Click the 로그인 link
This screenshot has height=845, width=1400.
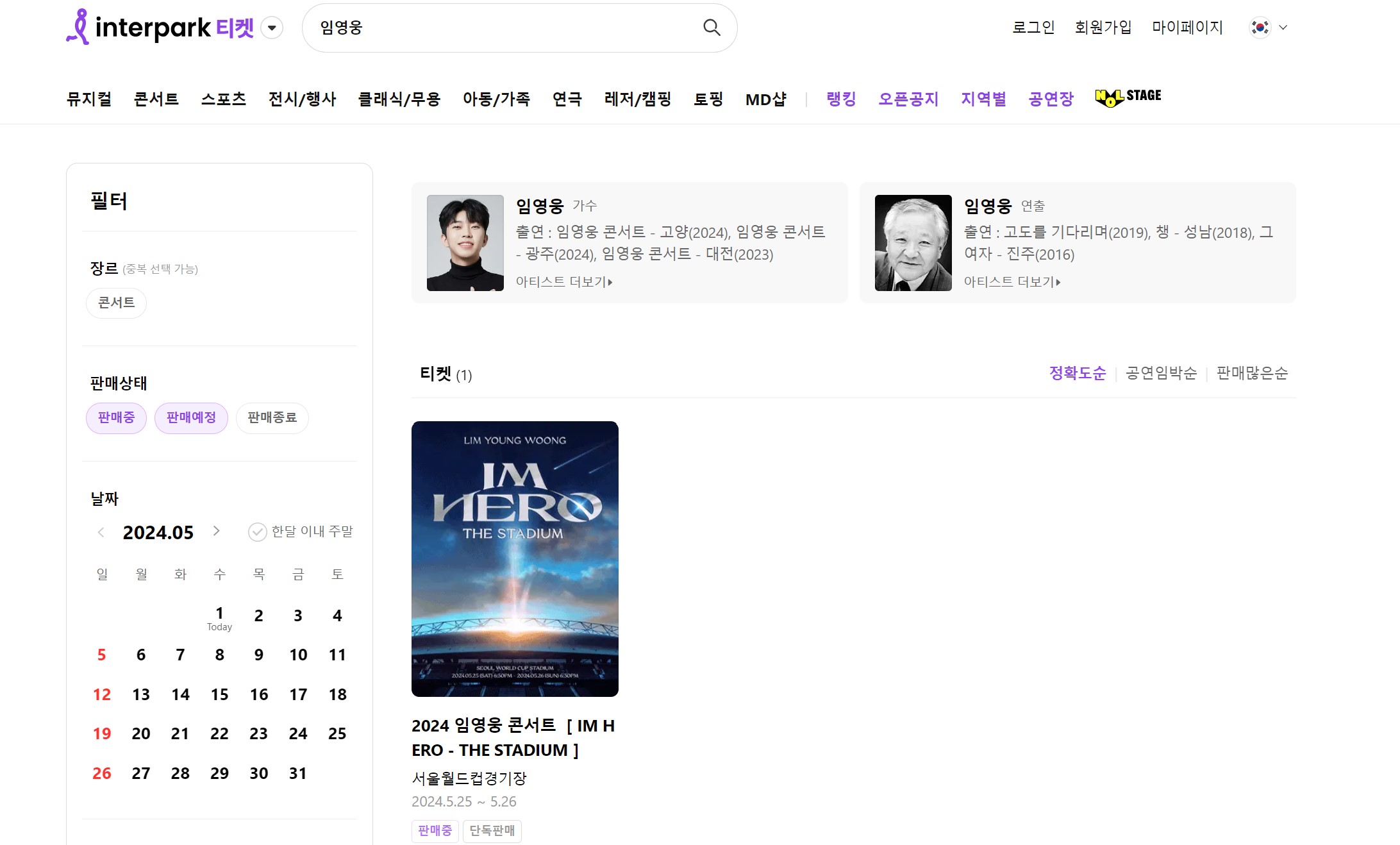click(x=1033, y=28)
